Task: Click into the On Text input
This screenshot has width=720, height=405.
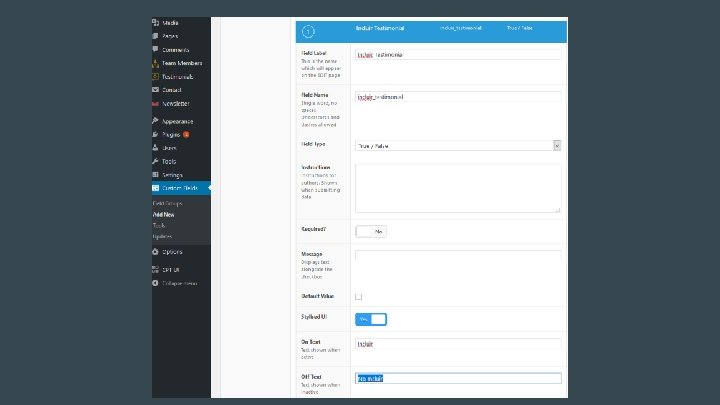Action: pos(458,343)
